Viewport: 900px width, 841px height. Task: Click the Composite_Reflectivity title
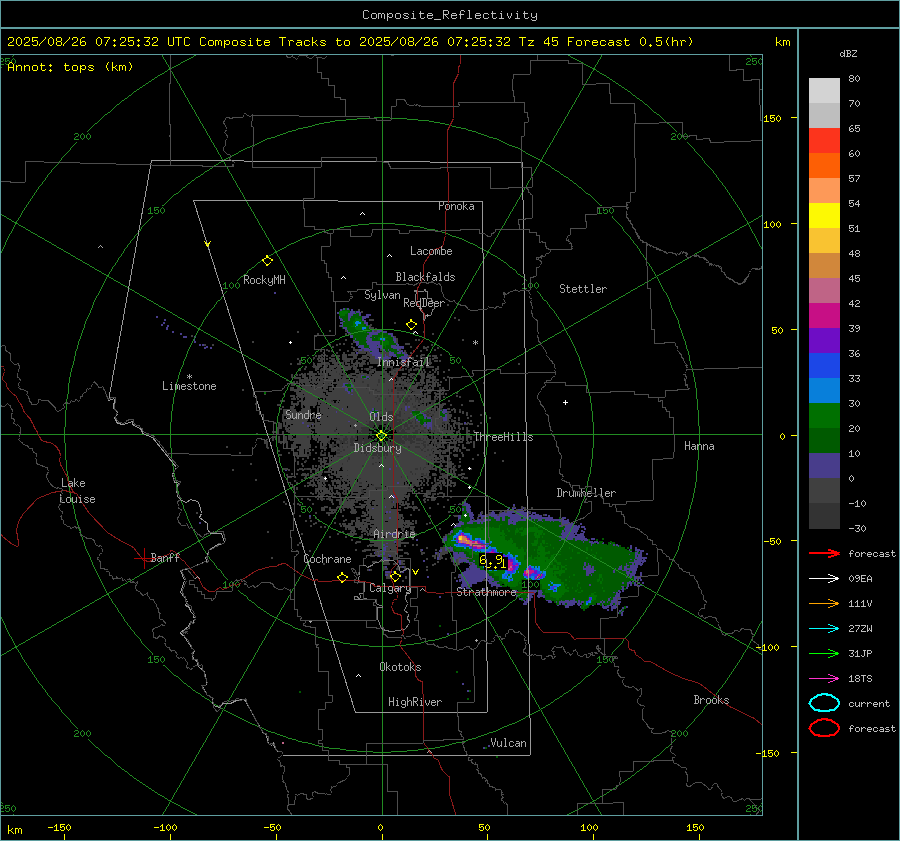point(449,15)
